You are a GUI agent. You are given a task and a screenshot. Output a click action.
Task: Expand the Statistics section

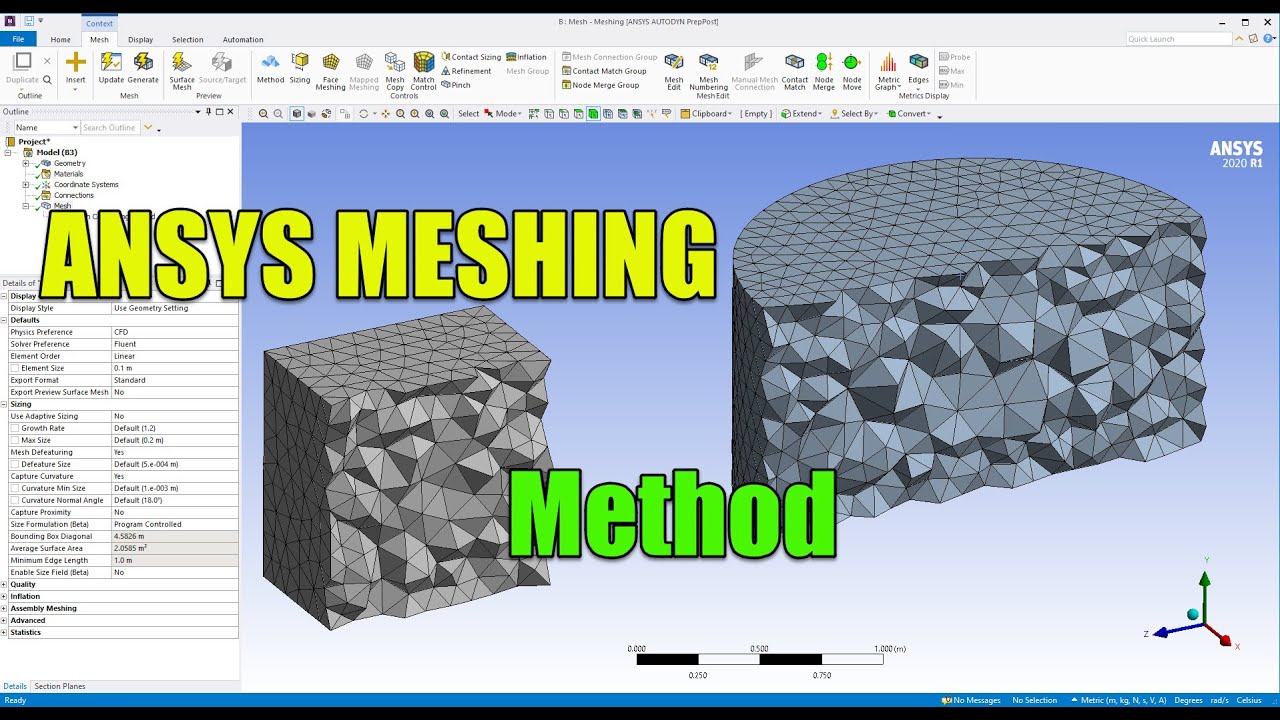[4, 632]
